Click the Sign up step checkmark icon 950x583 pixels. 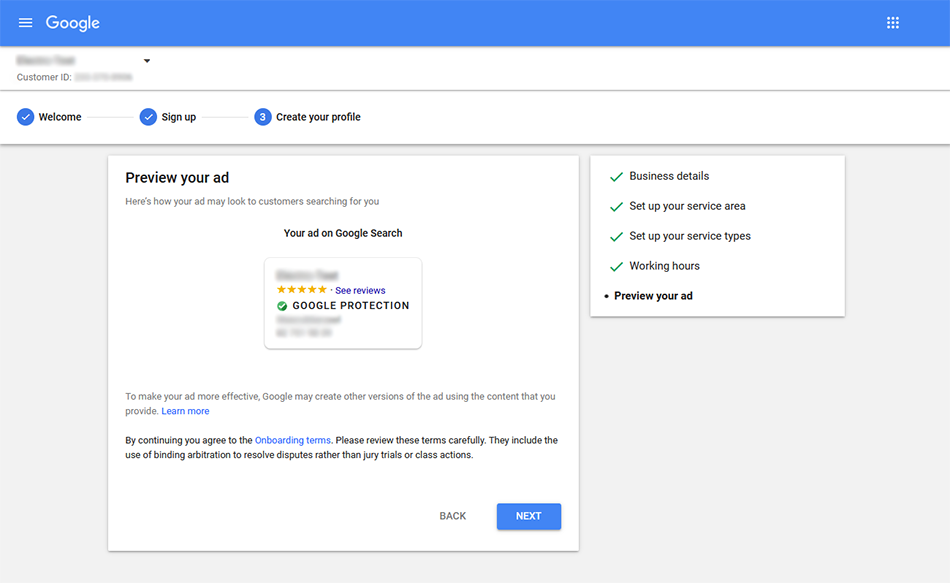148,117
